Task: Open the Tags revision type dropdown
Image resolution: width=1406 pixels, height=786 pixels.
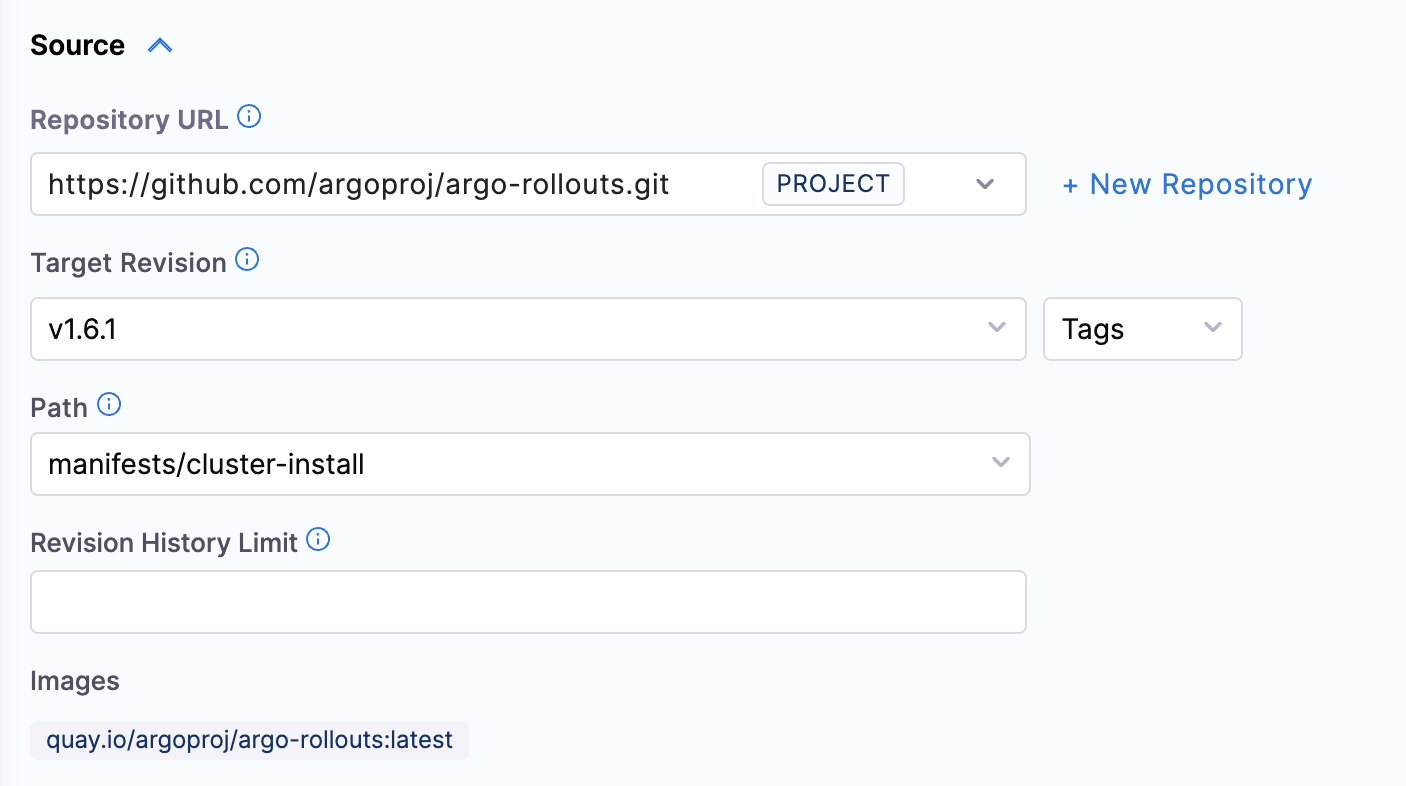Action: 1142,328
